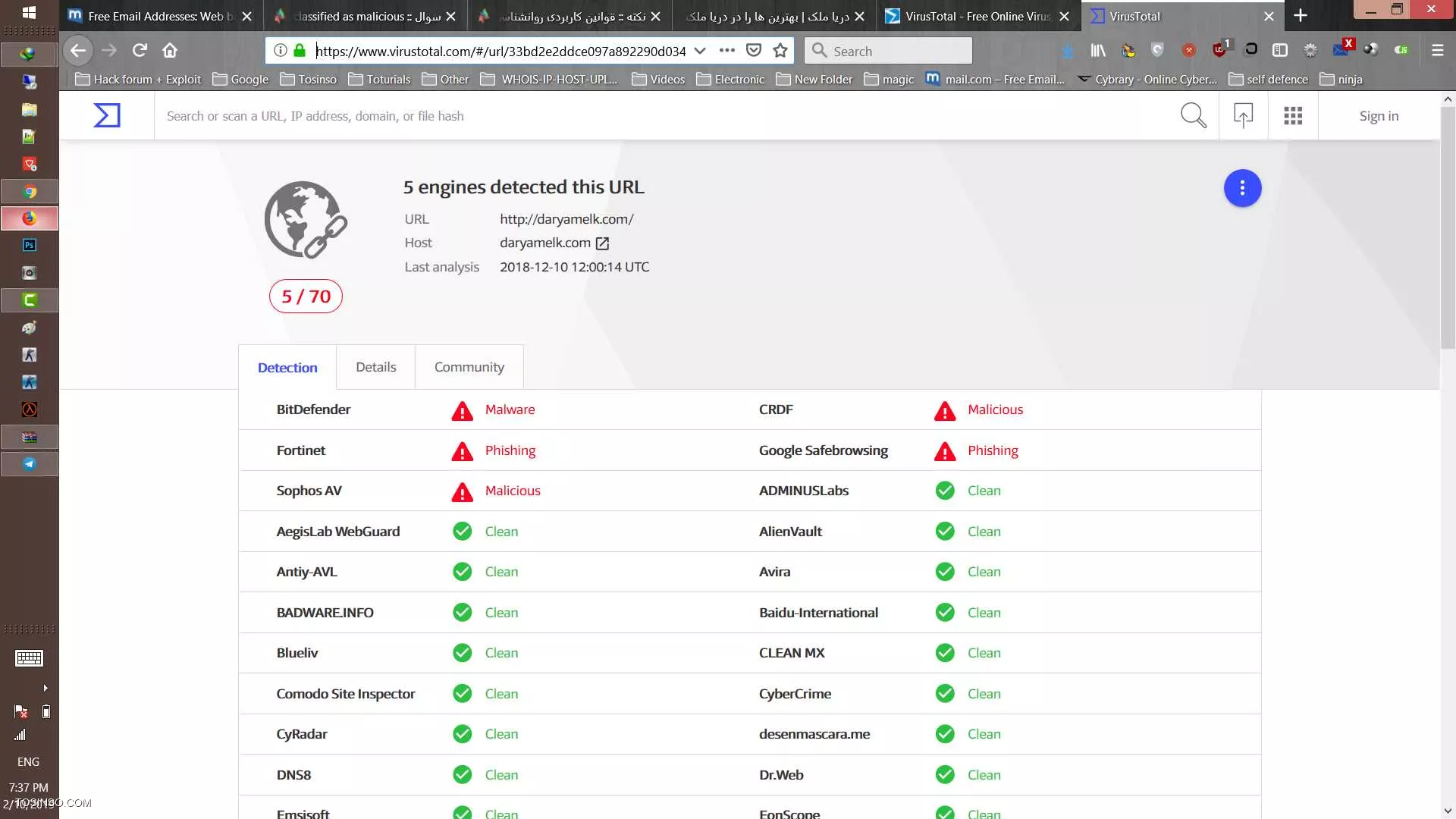This screenshot has width=1456, height=819.
Task: Bookmark this page with the star icon
Action: [x=780, y=50]
